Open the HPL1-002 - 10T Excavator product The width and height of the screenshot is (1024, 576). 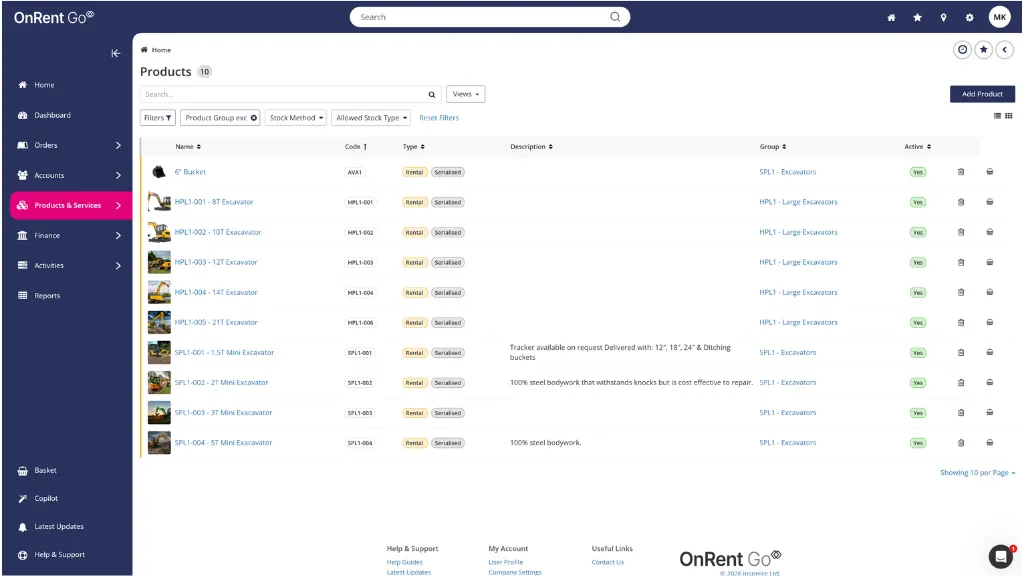[217, 232]
